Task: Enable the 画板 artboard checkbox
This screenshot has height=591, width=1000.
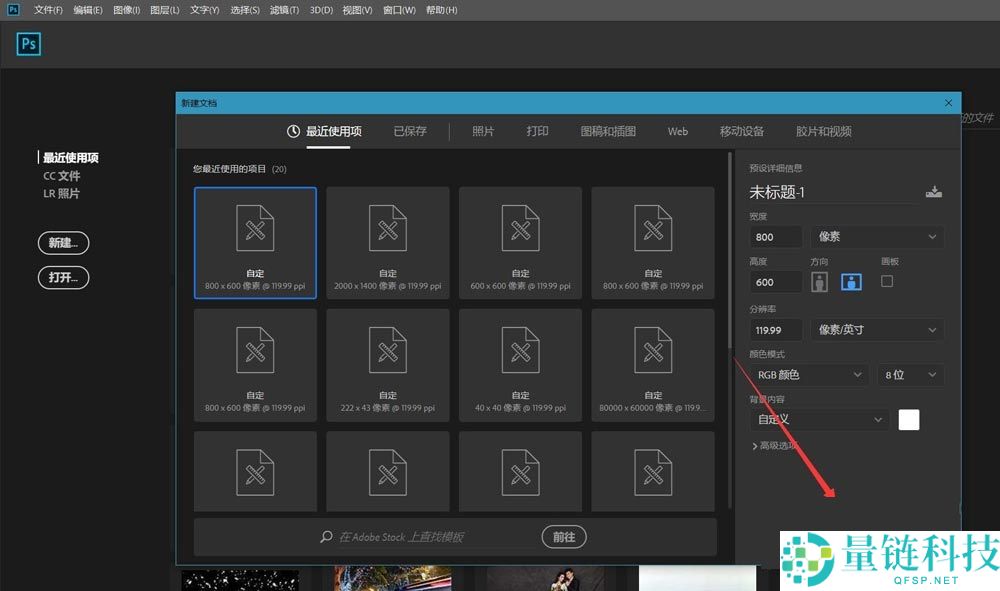Action: click(x=885, y=281)
